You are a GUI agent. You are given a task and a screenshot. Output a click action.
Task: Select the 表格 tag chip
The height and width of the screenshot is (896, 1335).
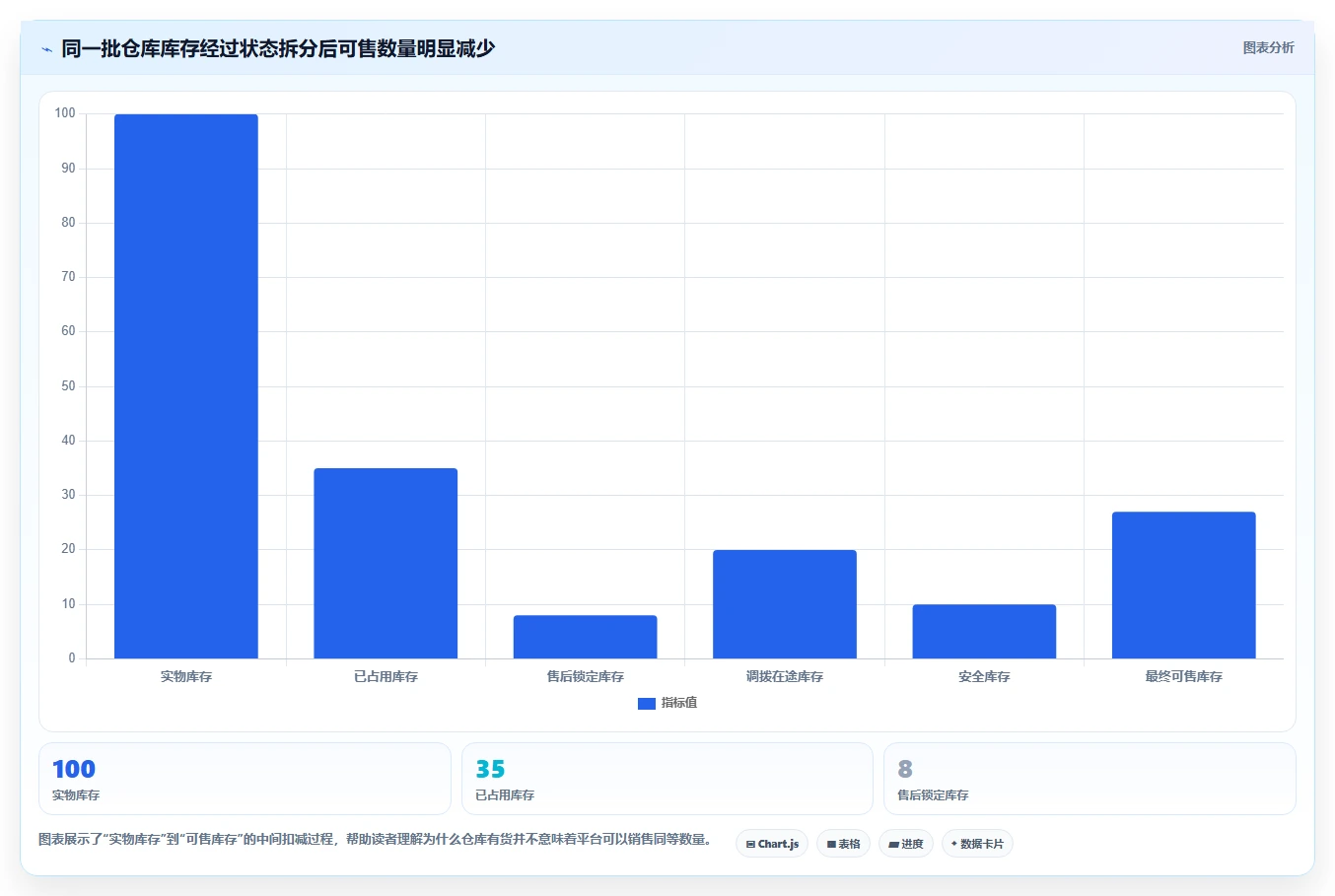[843, 844]
